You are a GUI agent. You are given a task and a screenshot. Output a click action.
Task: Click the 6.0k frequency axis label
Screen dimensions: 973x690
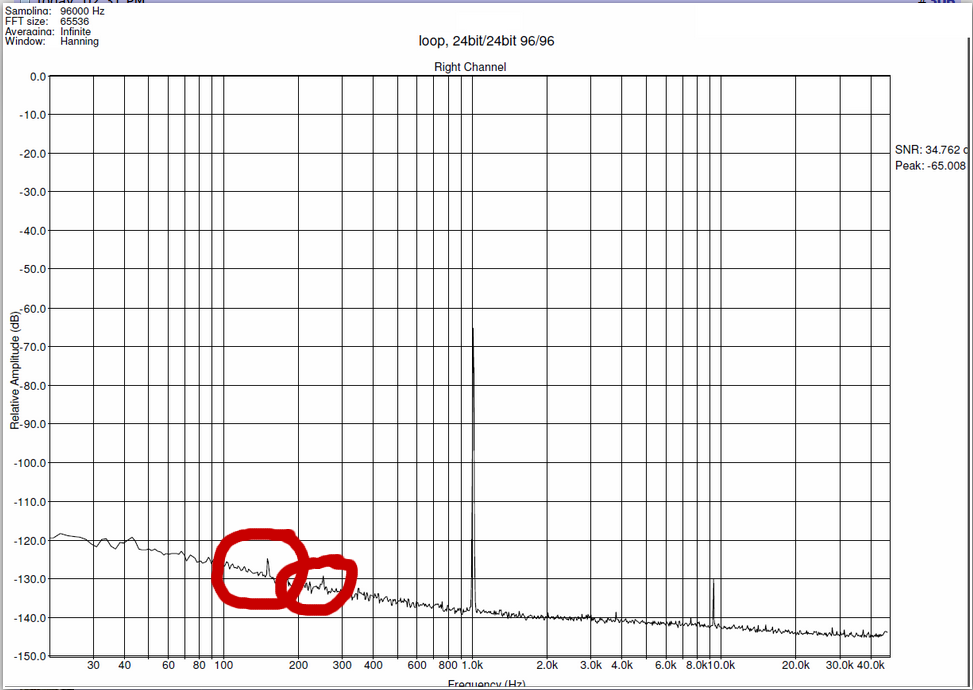[x=666, y=665]
